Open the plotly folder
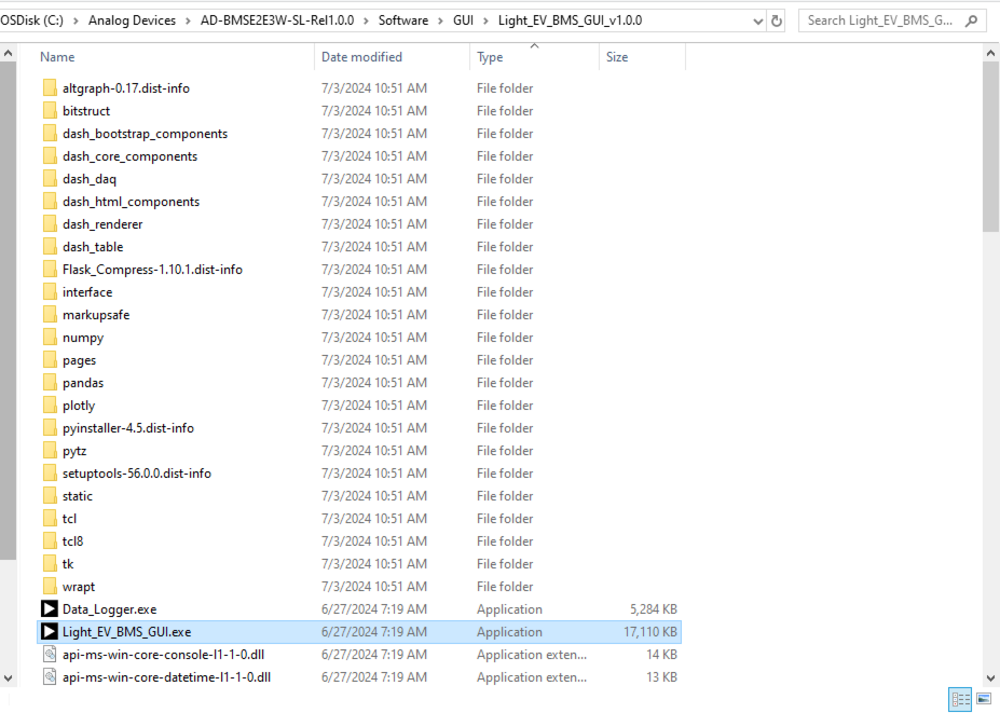This screenshot has height=713, width=1000. pyautogui.click(x=80, y=405)
